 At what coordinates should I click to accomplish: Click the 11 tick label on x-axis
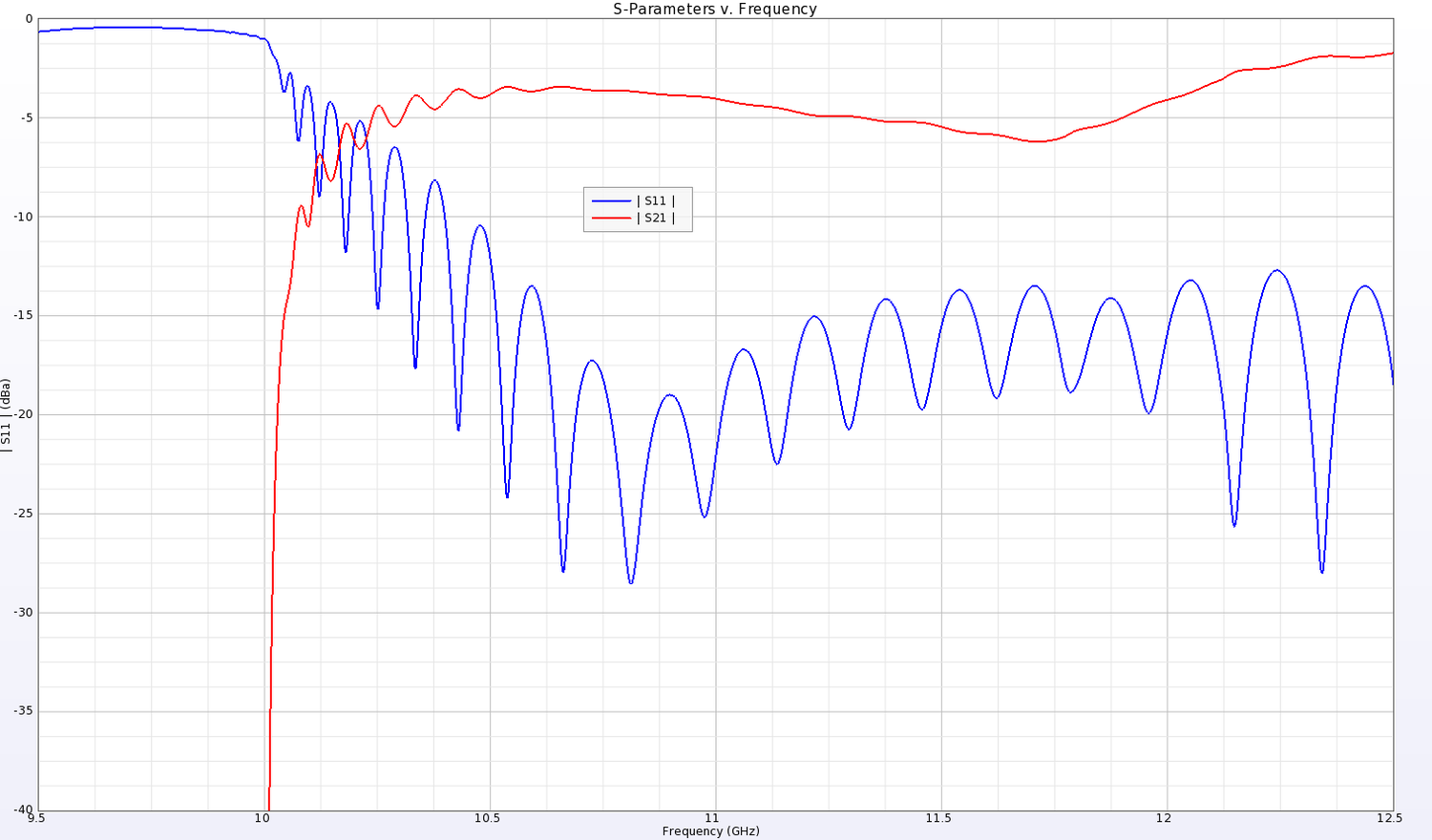point(713,818)
